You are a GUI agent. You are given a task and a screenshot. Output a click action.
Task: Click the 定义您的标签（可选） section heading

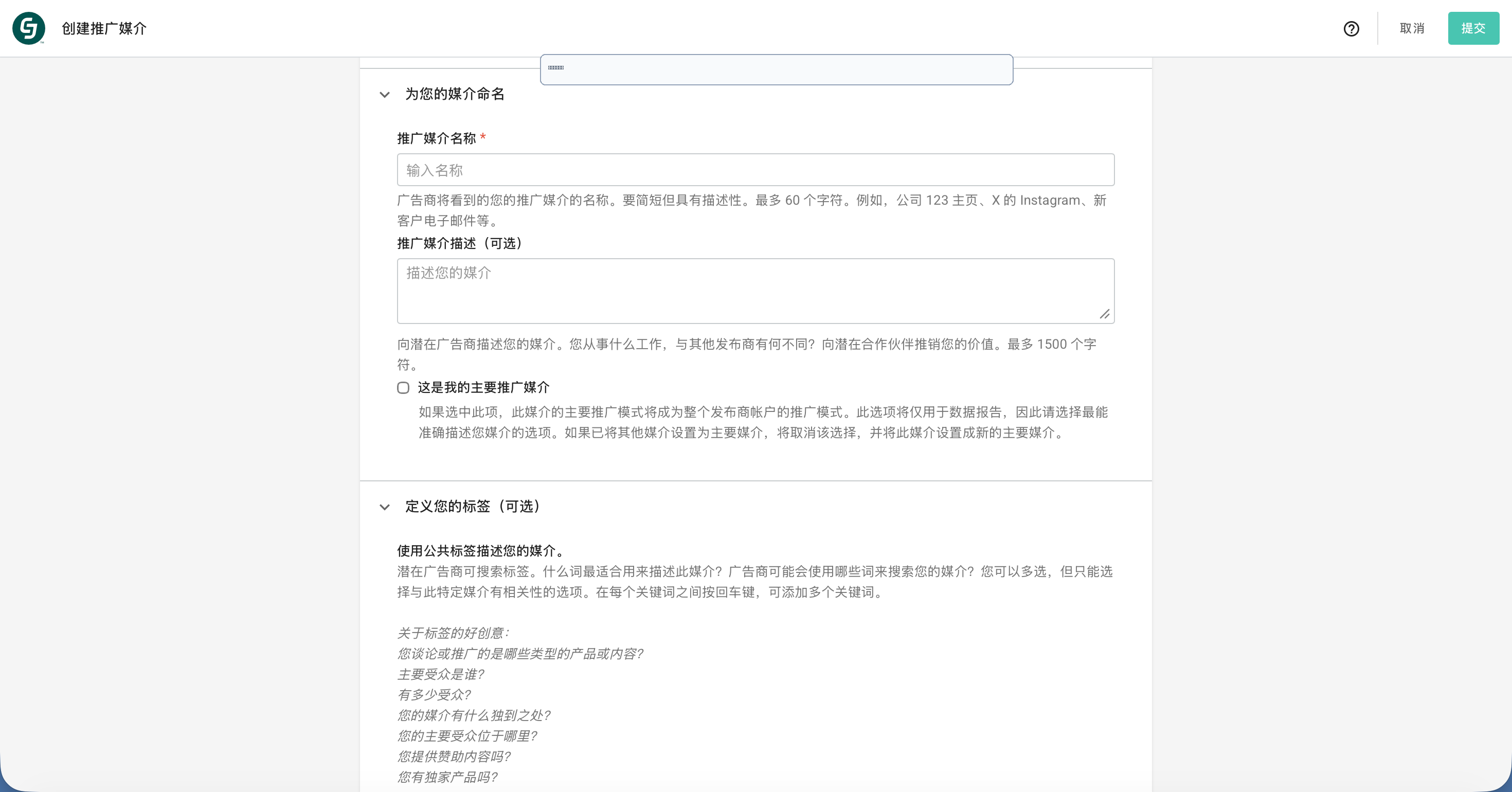[473, 506]
